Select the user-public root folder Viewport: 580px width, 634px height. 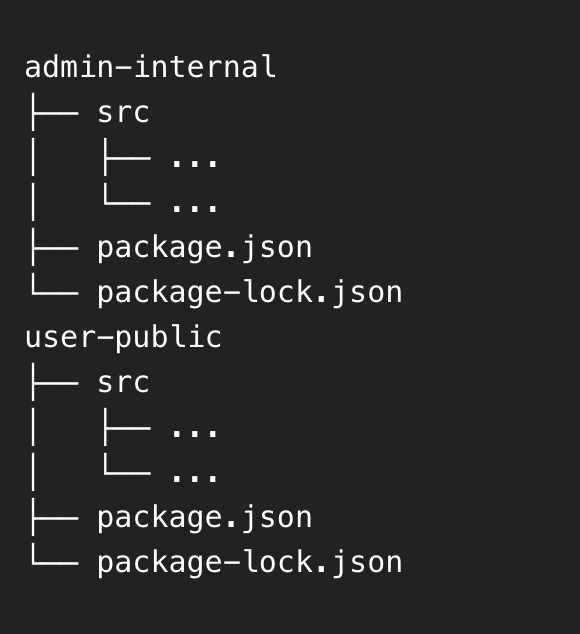tap(123, 338)
